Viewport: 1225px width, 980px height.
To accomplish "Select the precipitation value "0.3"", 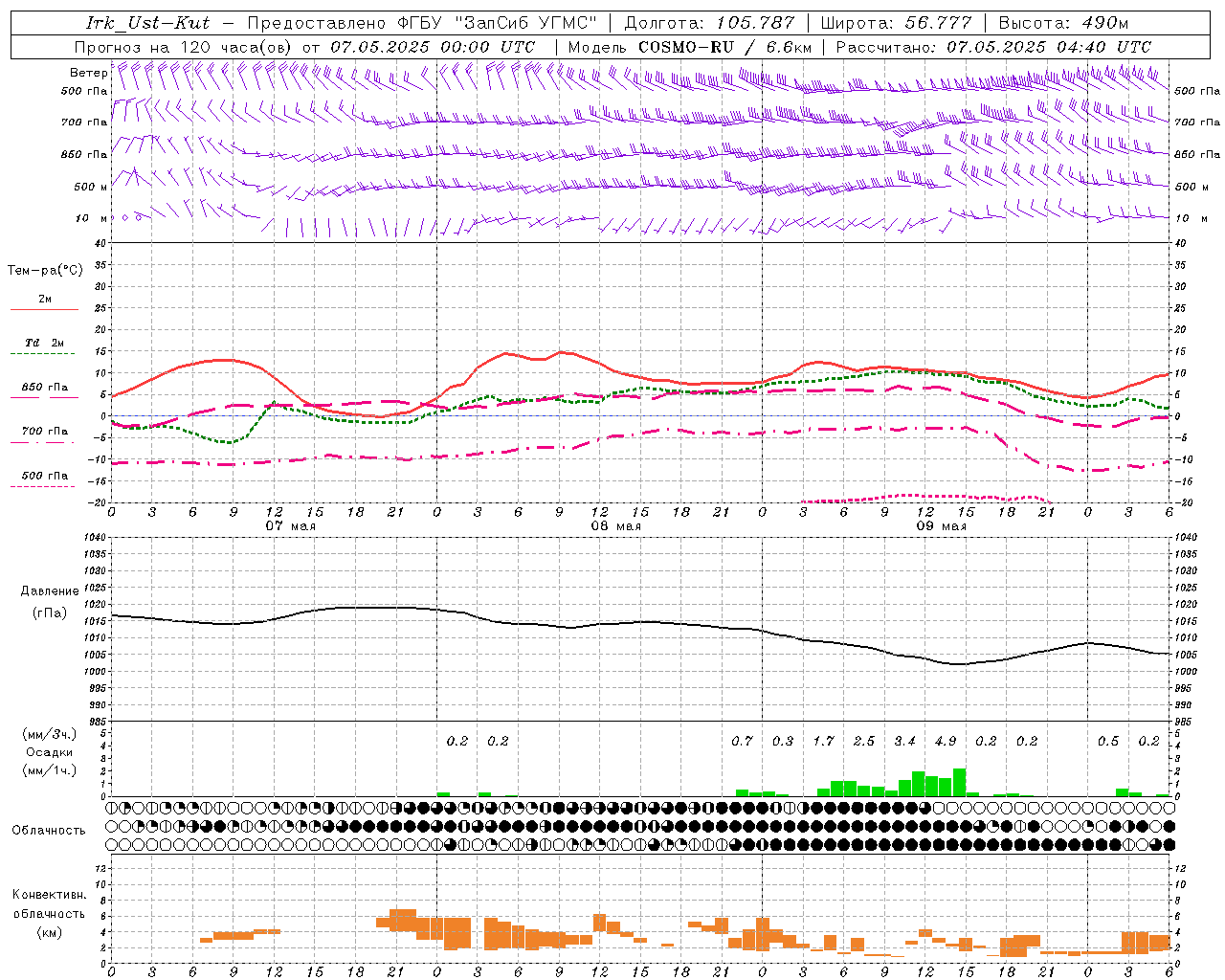I will coord(783,741).
